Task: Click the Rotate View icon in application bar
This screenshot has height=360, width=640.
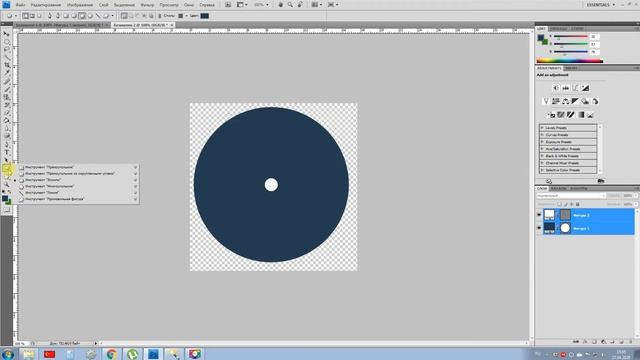Action: click(x=300, y=5)
